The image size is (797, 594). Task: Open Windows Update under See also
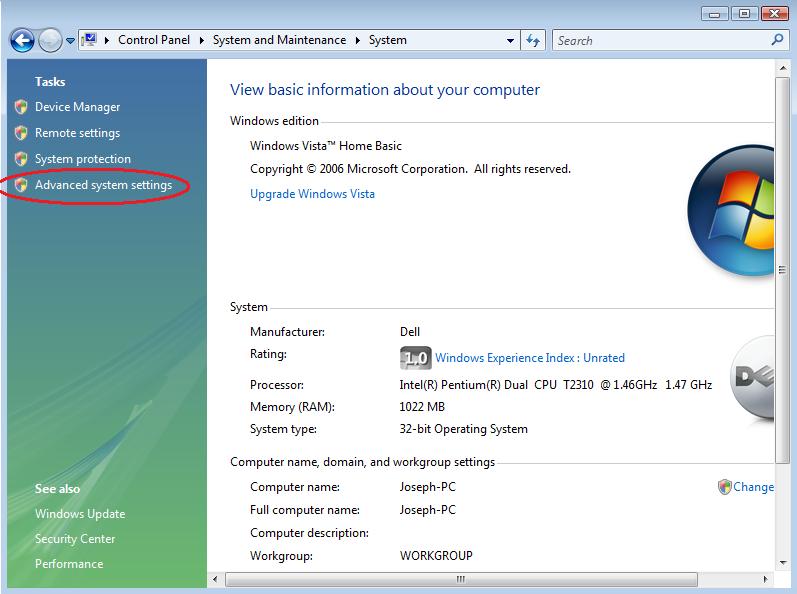(x=80, y=514)
